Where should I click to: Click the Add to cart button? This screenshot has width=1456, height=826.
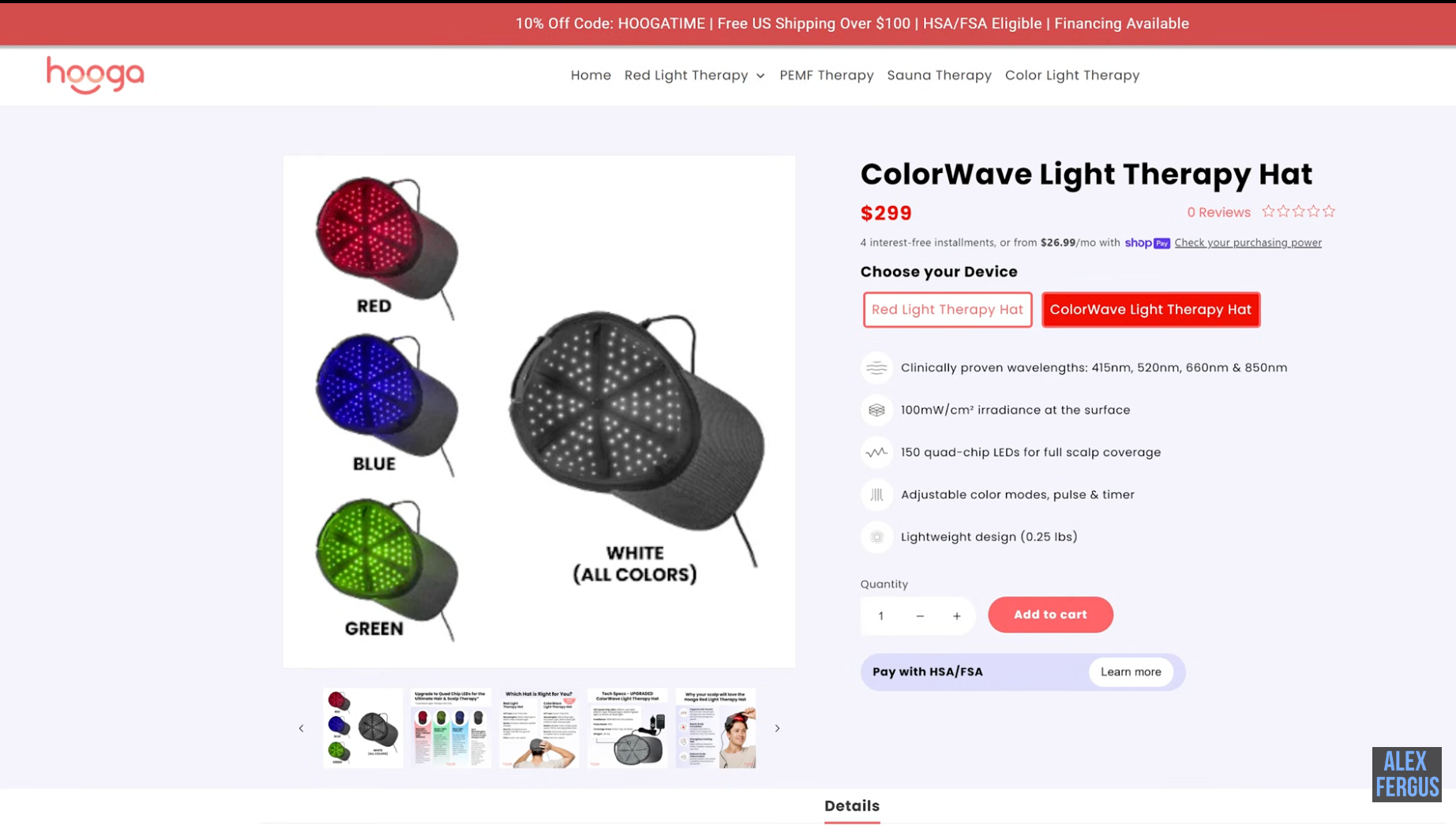click(x=1050, y=614)
